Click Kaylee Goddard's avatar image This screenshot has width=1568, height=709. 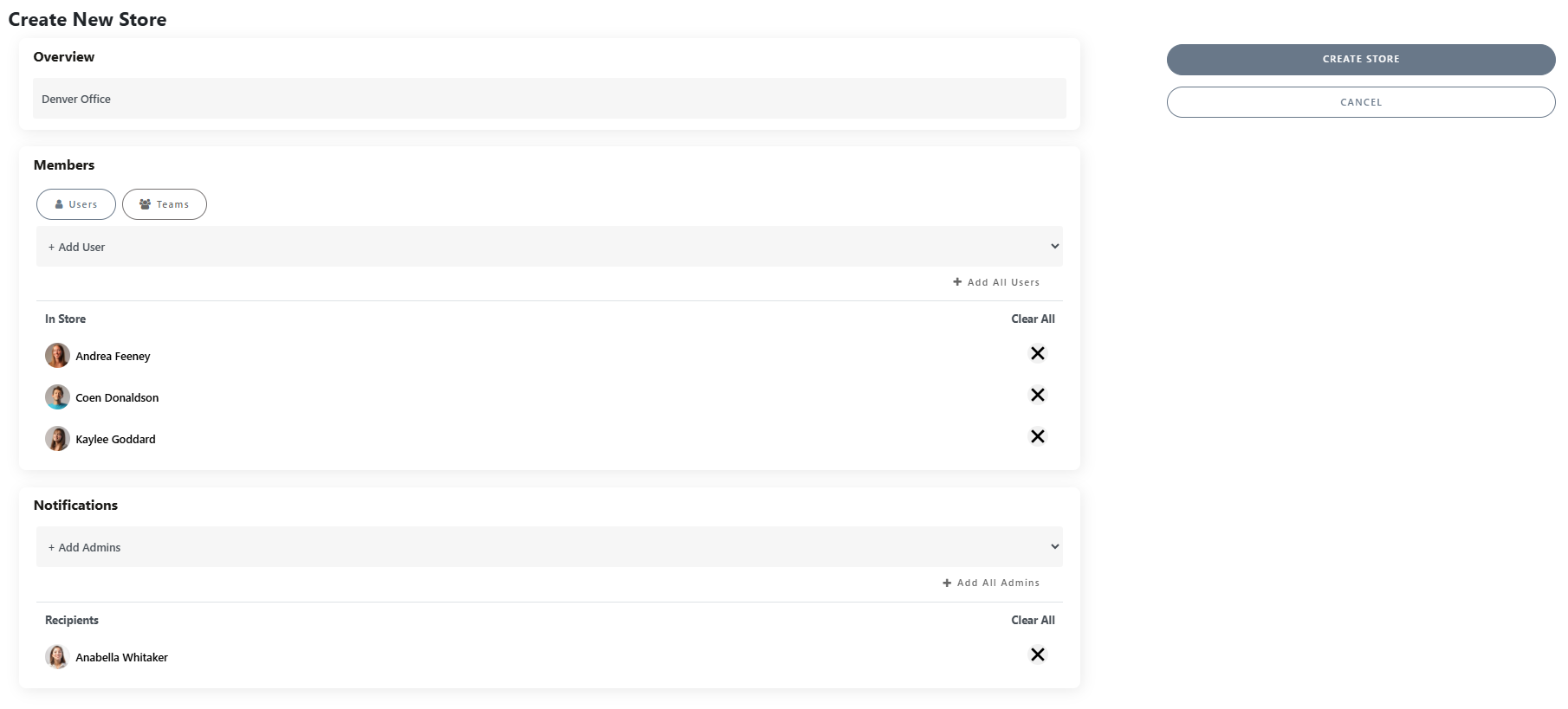[57, 438]
